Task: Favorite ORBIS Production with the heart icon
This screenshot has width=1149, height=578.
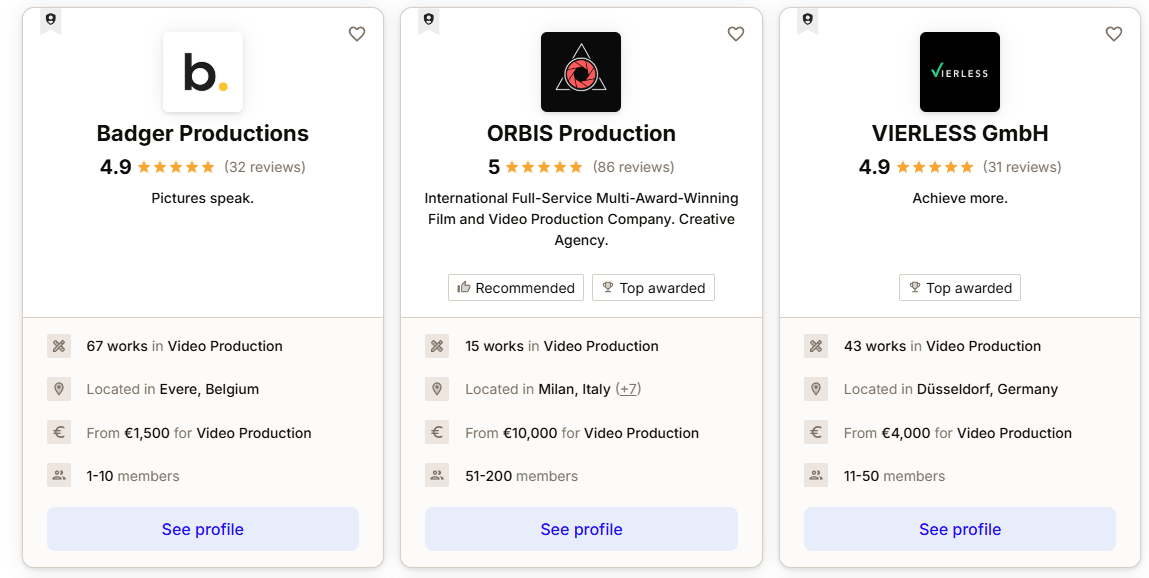Action: pos(736,34)
